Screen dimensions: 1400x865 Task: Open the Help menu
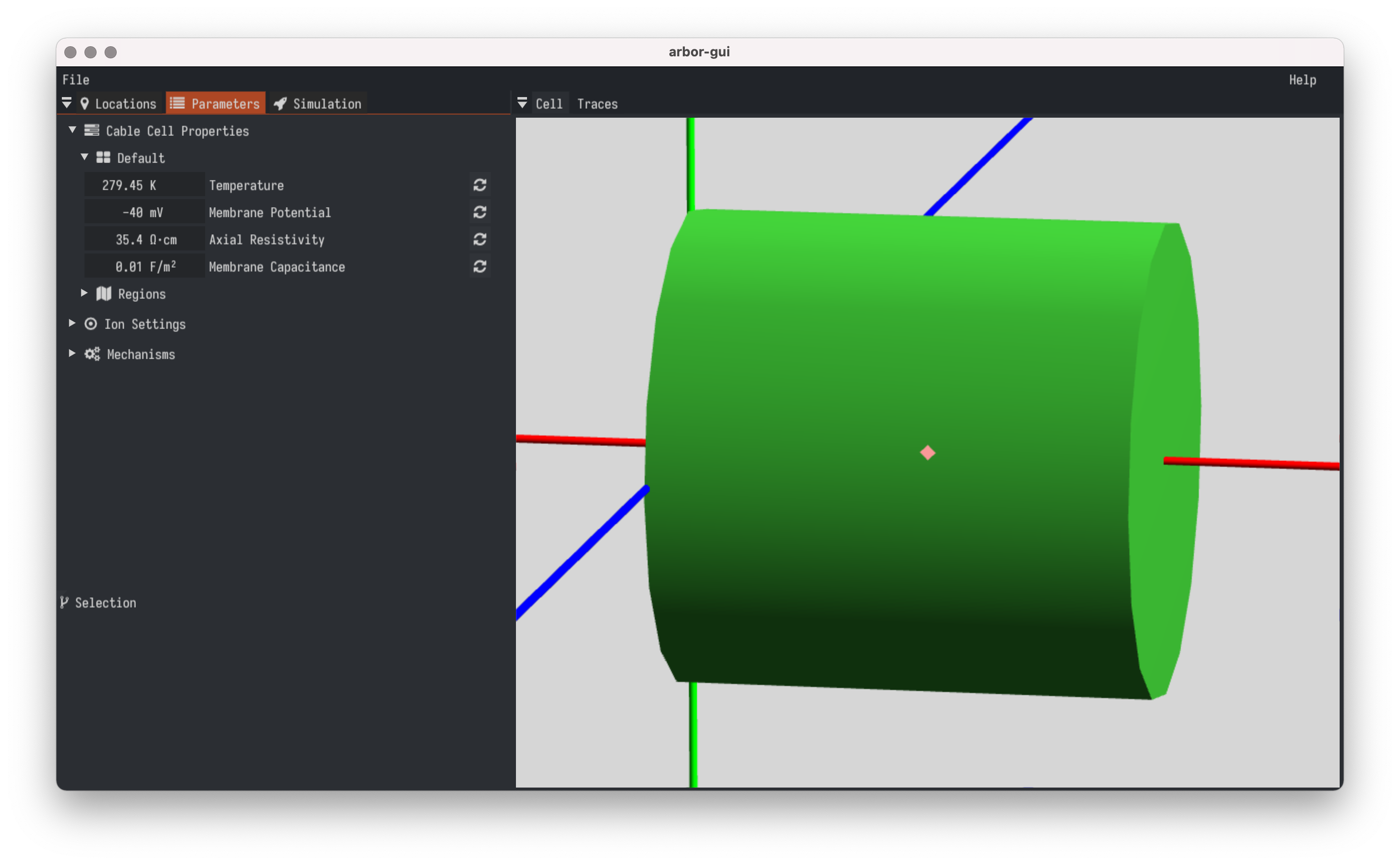1301,79
